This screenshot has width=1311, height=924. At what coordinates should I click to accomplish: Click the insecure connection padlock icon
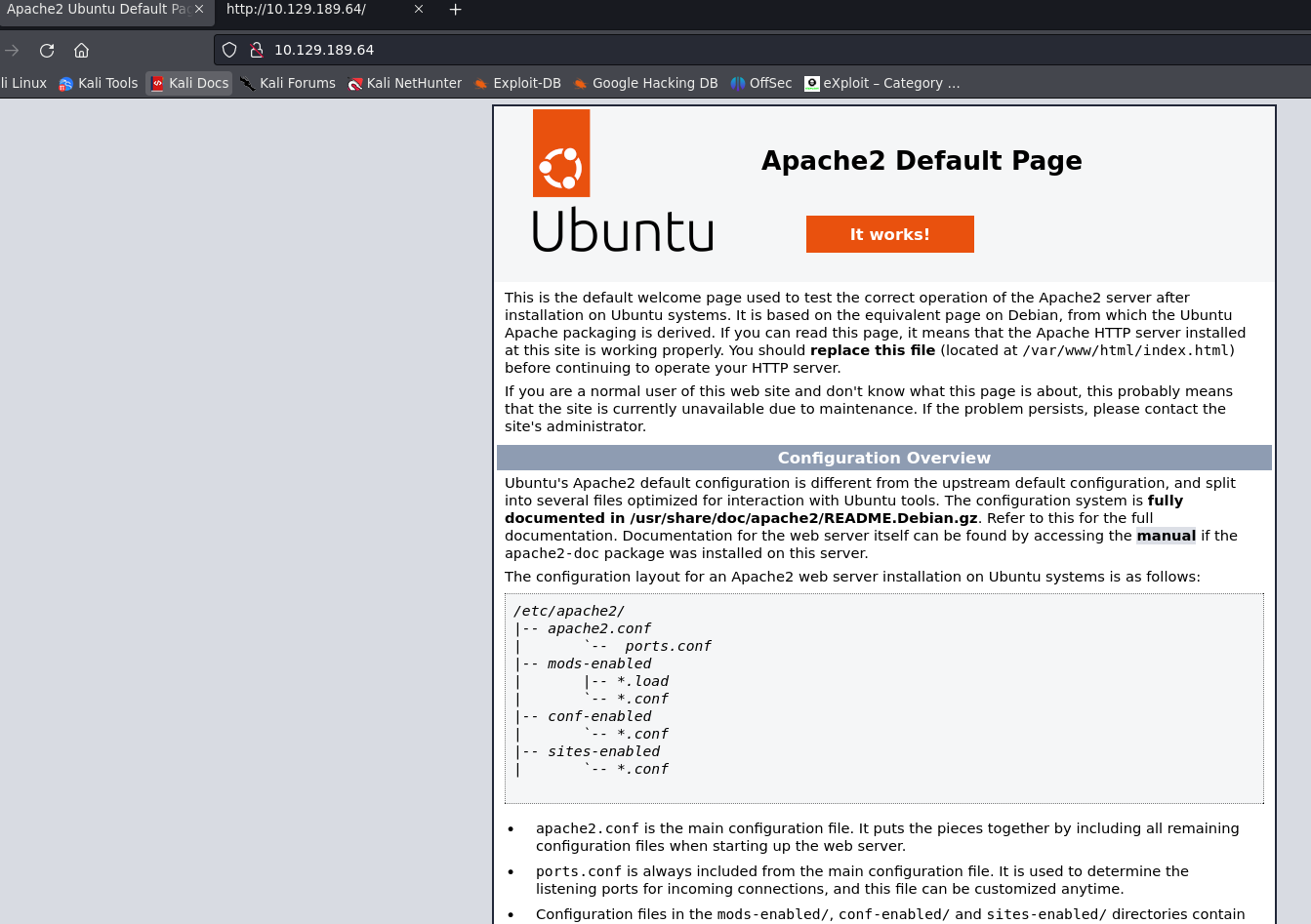click(x=257, y=50)
